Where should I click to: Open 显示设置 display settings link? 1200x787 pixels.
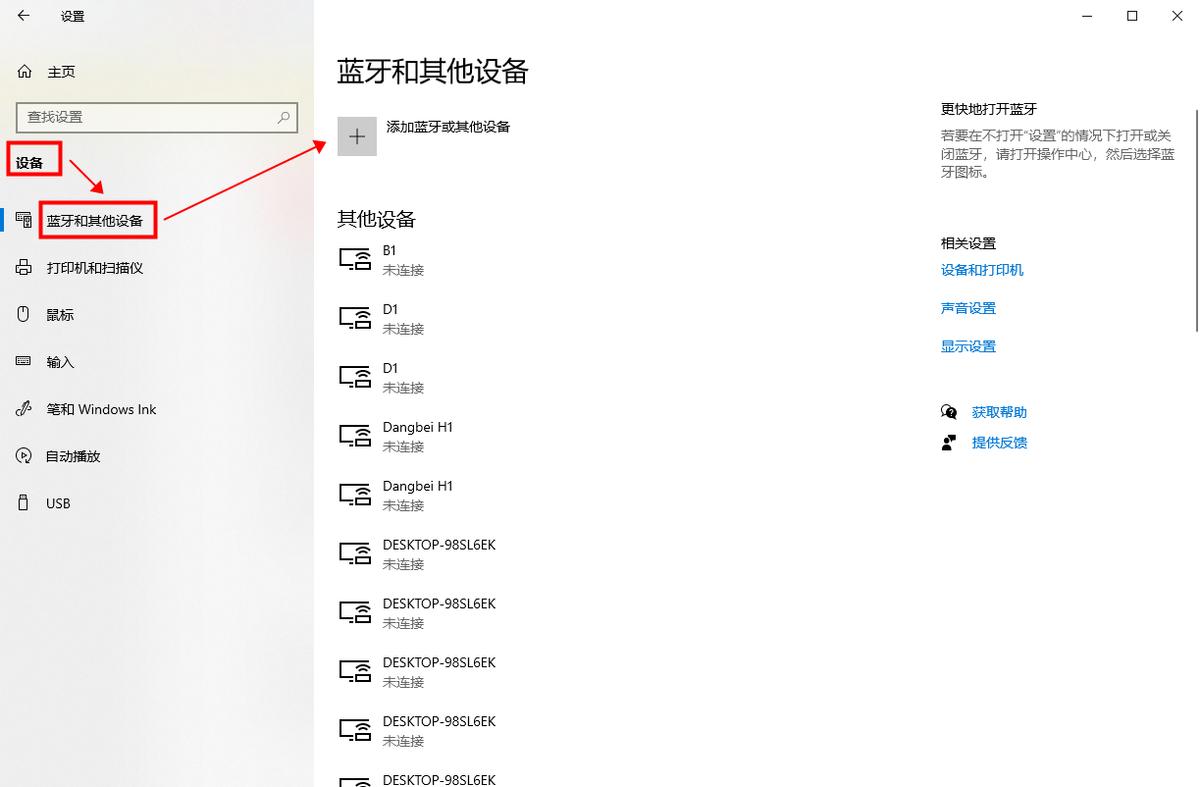coord(967,346)
